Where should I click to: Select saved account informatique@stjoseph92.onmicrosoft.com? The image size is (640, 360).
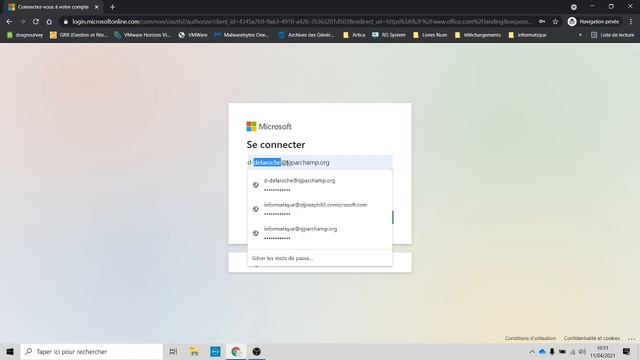pos(320,209)
